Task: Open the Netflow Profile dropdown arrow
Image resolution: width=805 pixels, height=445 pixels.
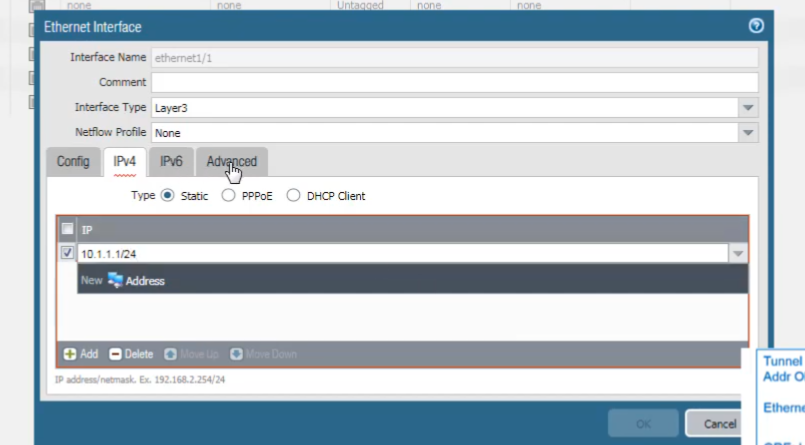Action: click(748, 133)
